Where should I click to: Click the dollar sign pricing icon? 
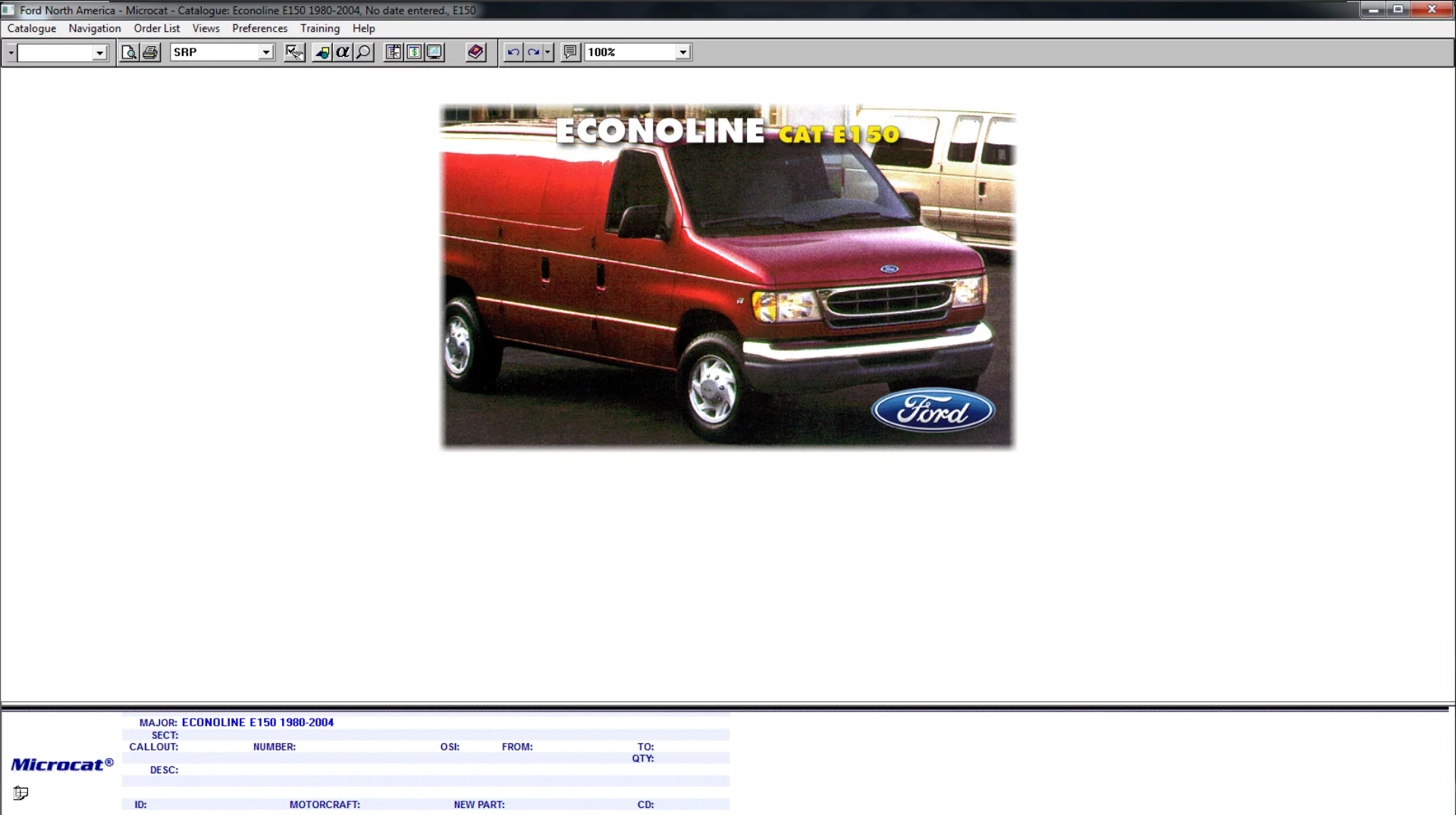click(414, 52)
